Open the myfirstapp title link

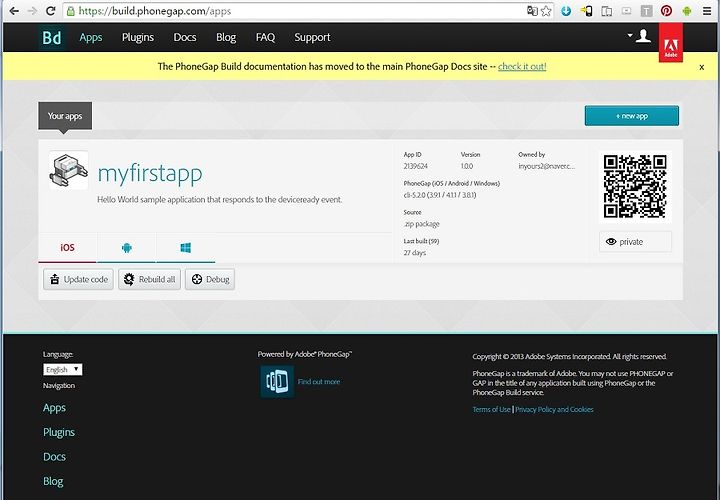[x=150, y=173]
